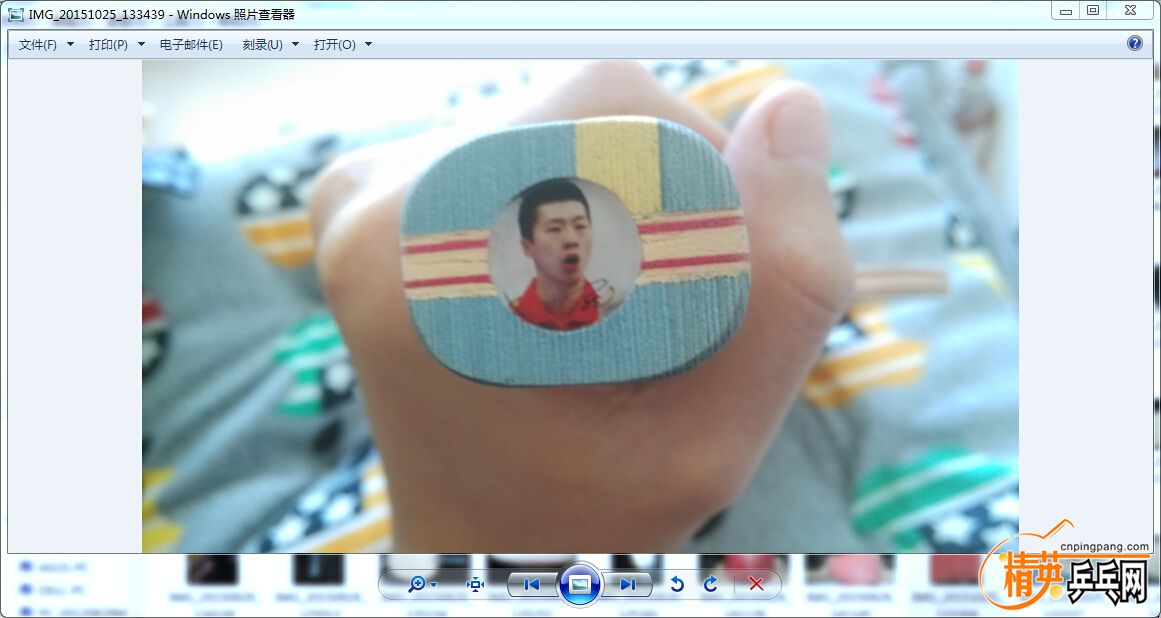Go to the previous photo
Image resolution: width=1161 pixels, height=618 pixels.
(532, 585)
